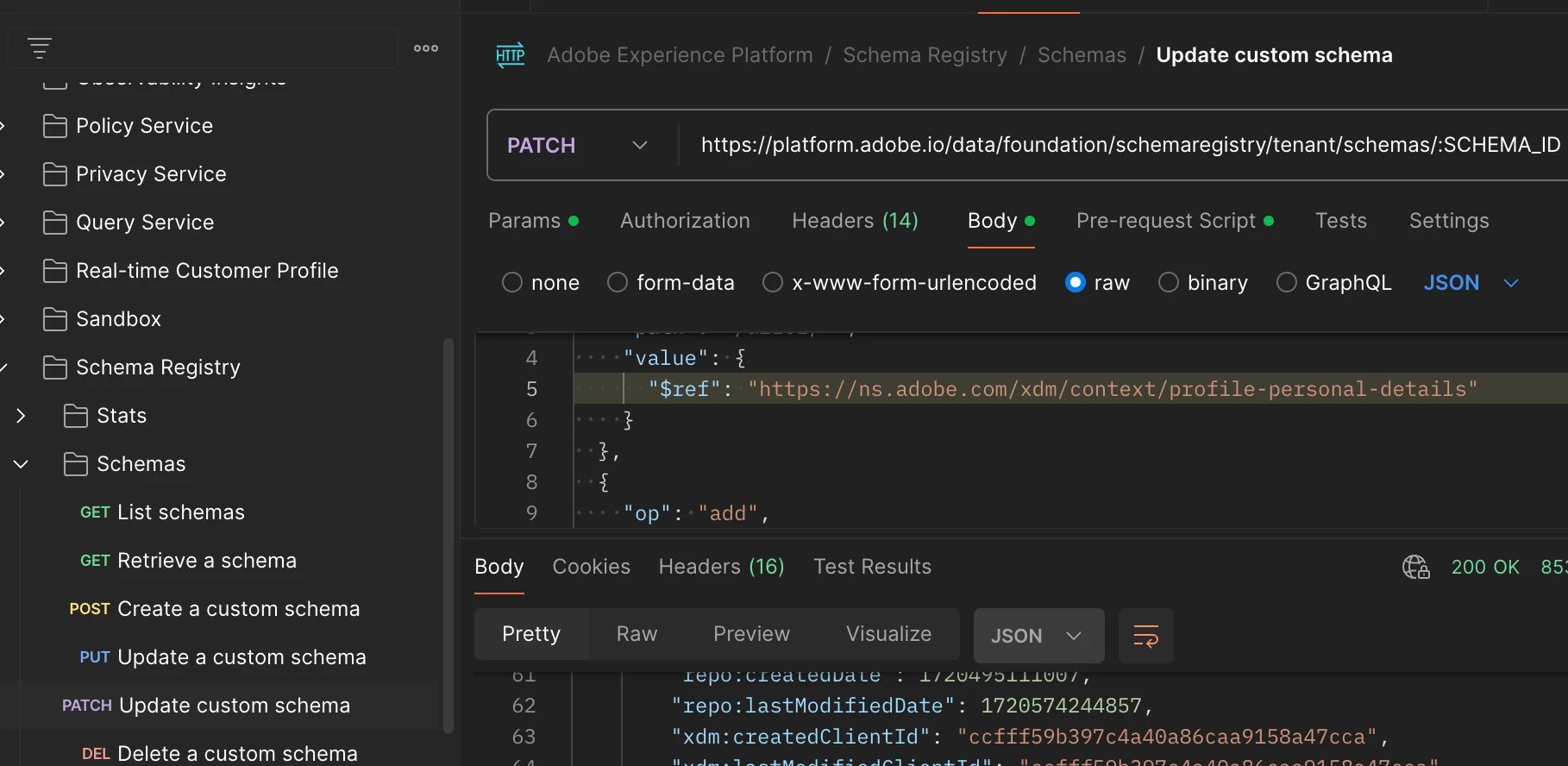Open the PATCH method dropdown

click(x=577, y=145)
